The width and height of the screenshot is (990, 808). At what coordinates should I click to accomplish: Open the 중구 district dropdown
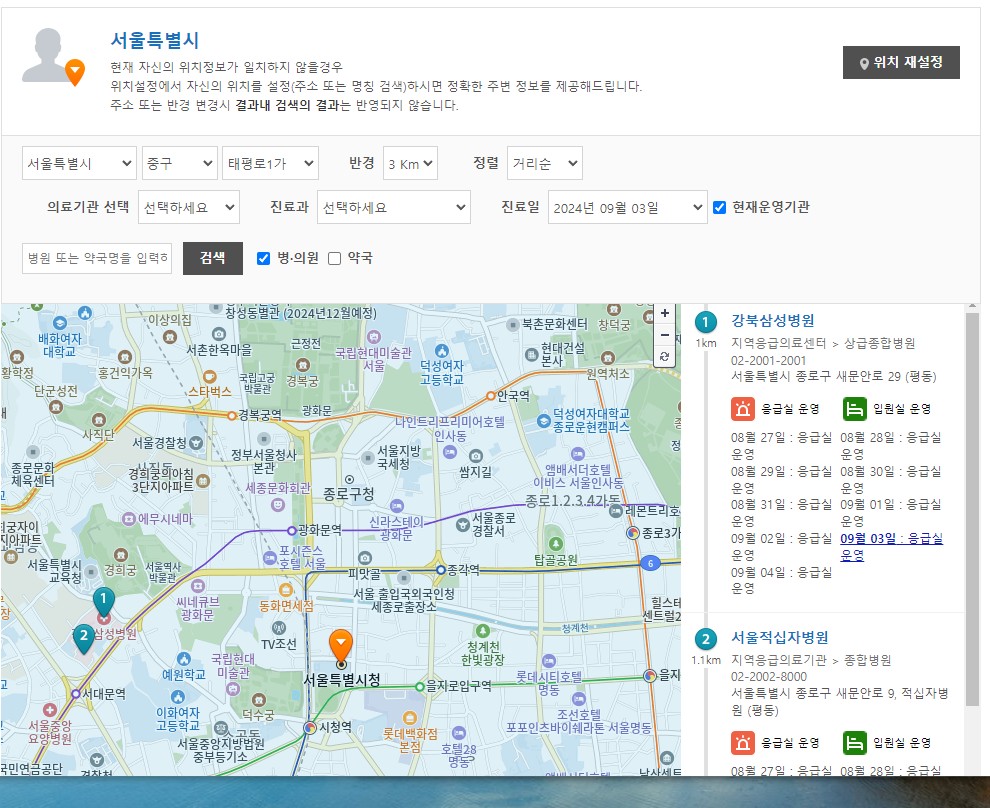(180, 163)
